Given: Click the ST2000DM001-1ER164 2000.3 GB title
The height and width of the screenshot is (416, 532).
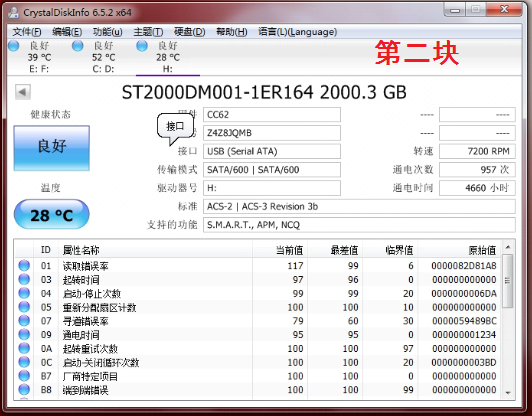Looking at the screenshot, I should coord(264,92).
